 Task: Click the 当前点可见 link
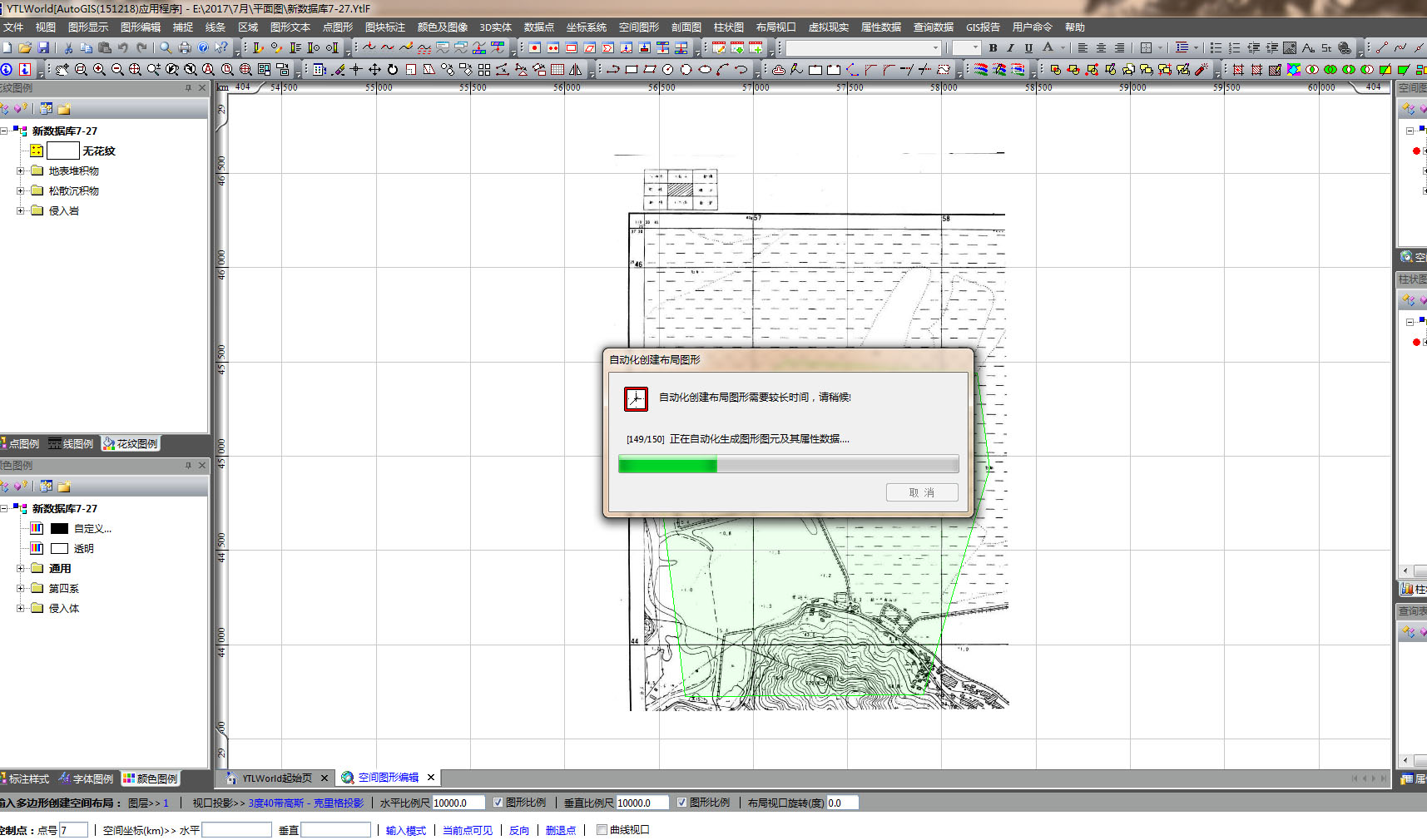point(468,830)
